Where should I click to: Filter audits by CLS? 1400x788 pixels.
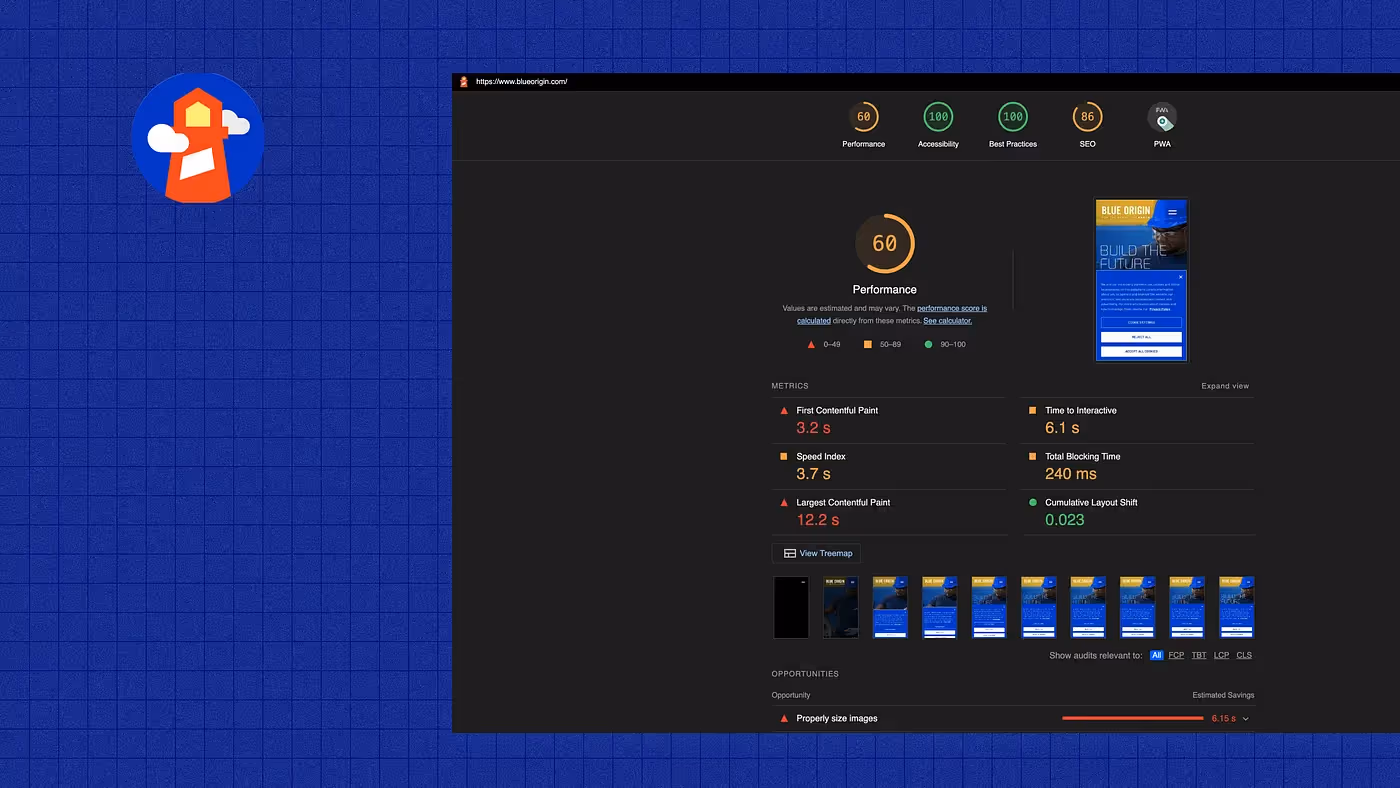pyautogui.click(x=1244, y=656)
